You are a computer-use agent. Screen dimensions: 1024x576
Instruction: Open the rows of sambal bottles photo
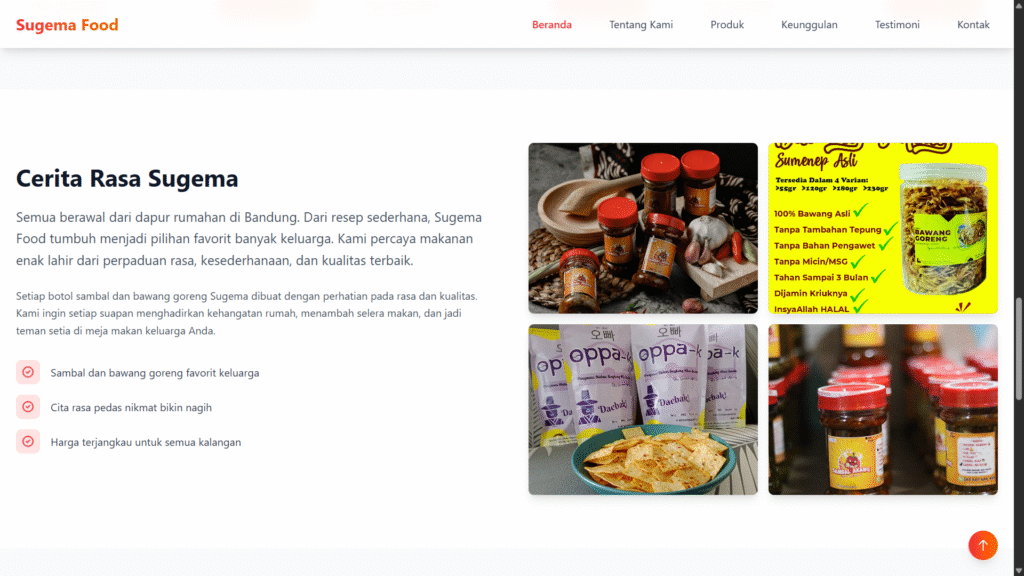click(883, 409)
